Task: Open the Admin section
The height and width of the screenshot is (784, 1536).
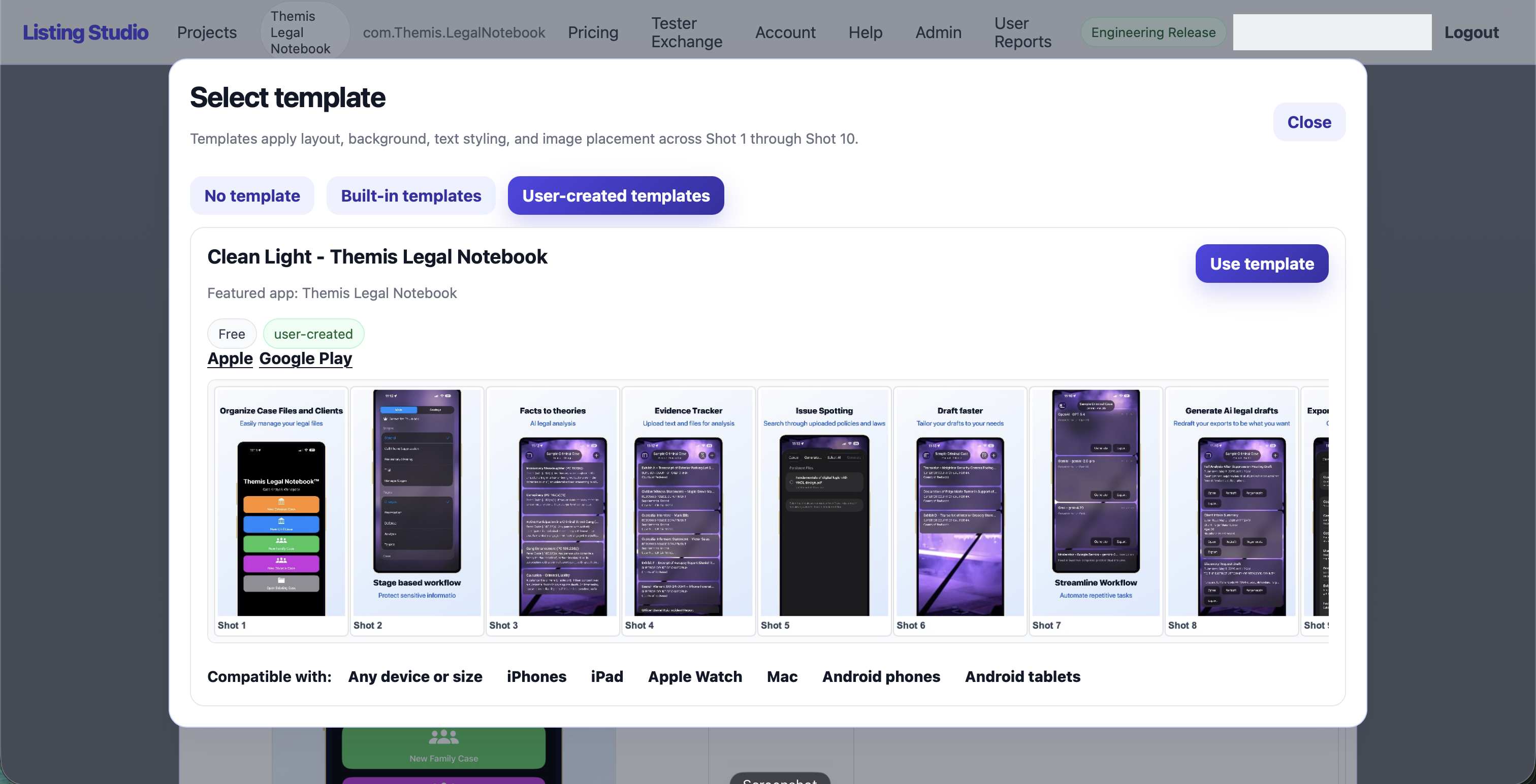Action: click(x=938, y=32)
